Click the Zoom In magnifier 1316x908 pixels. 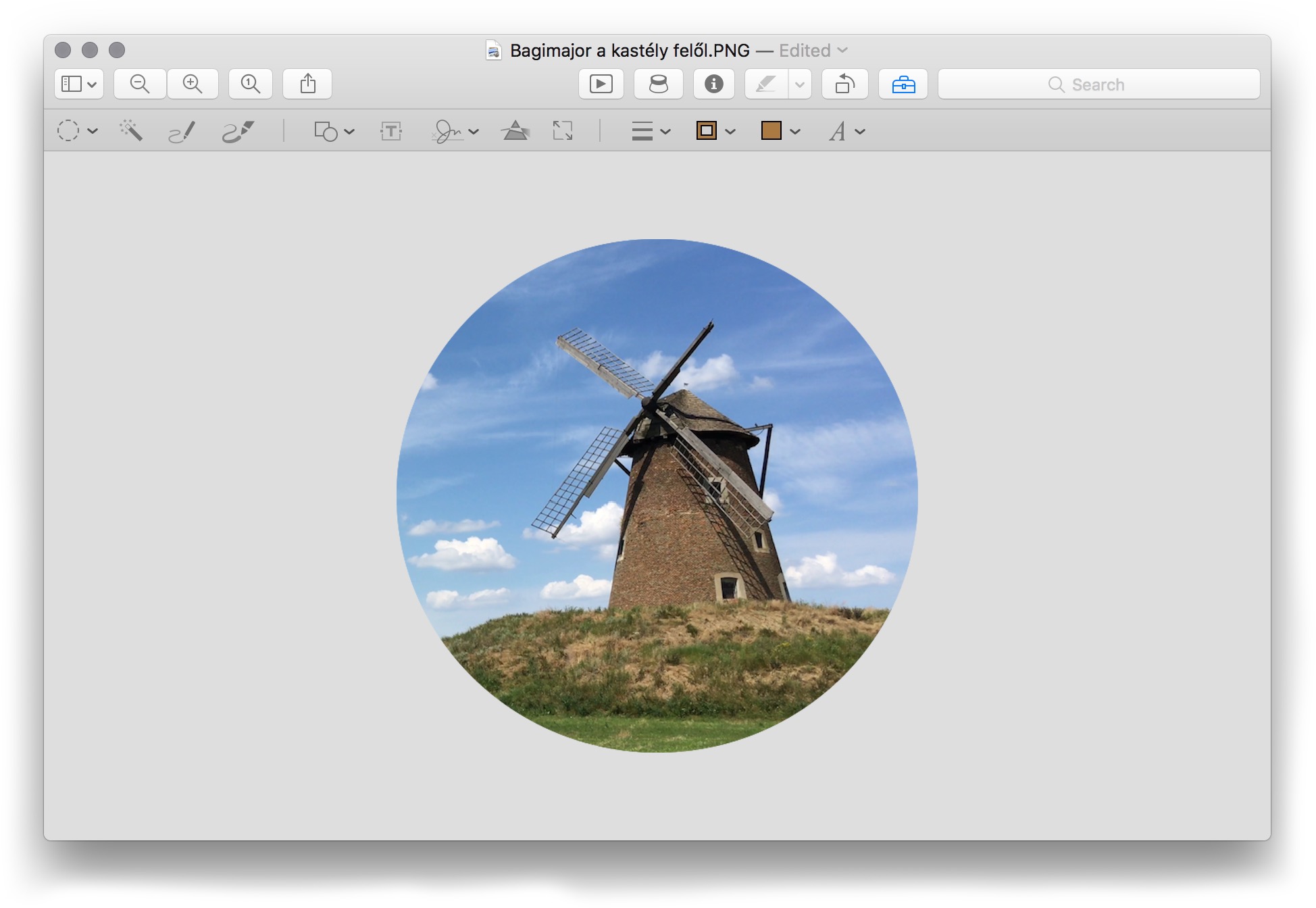193,84
